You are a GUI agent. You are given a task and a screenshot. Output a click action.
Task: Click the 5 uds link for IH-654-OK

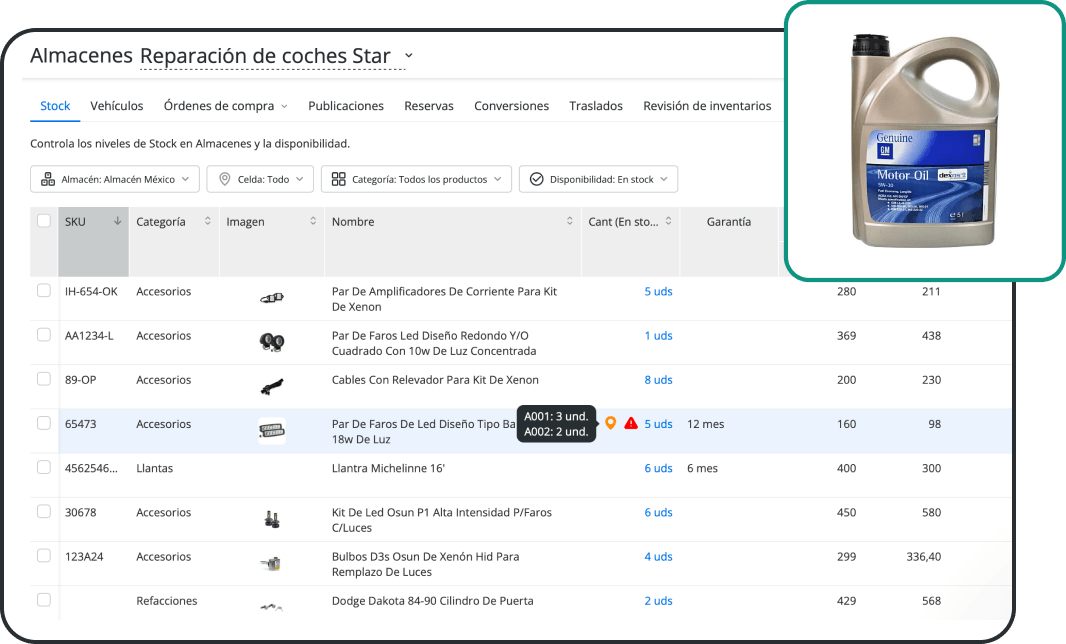658,291
